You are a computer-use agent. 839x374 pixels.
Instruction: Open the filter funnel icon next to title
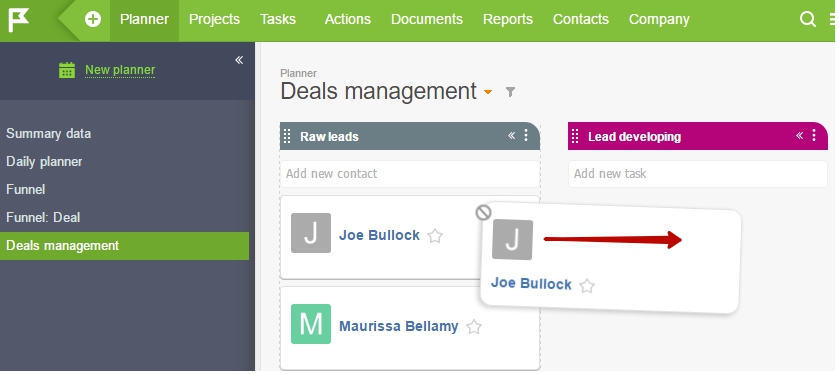pyautogui.click(x=510, y=92)
